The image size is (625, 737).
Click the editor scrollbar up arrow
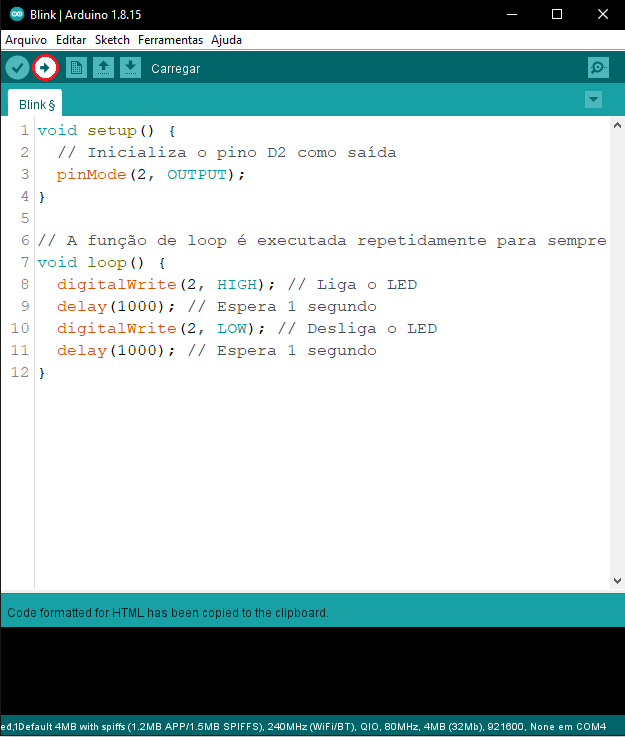coord(617,125)
